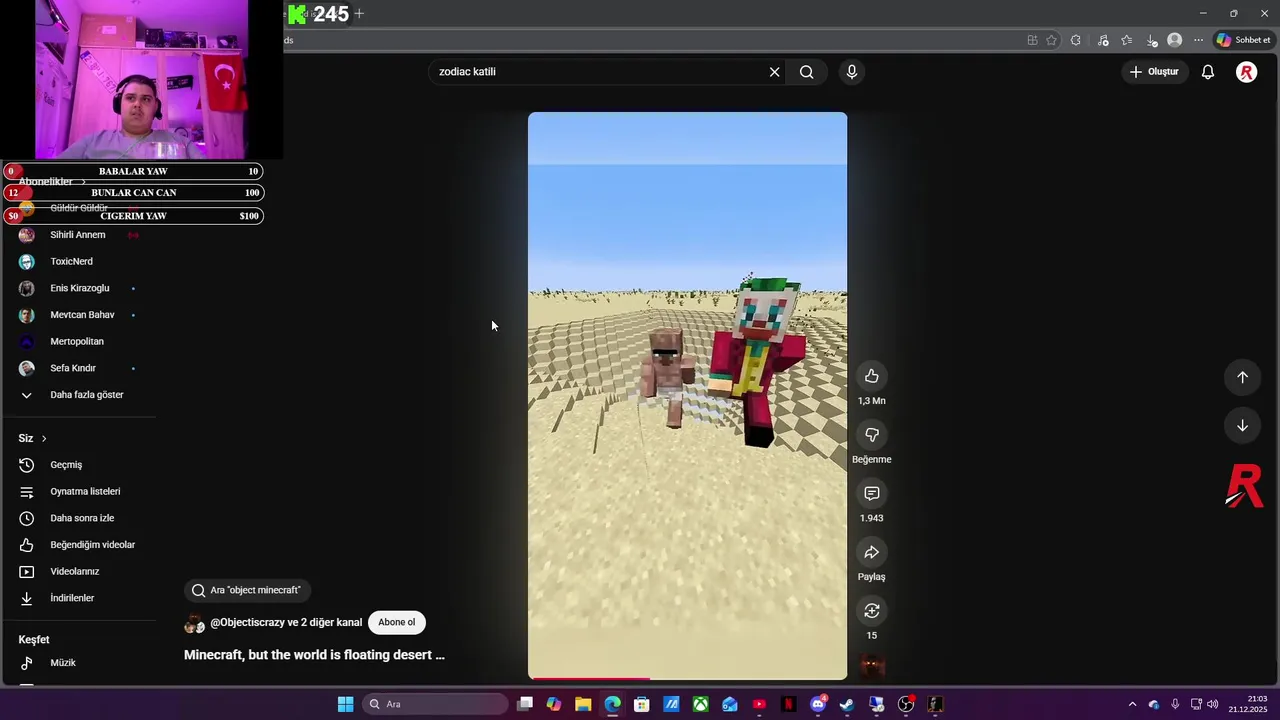Show hidden system tray icons
Viewport: 1280px width, 720px height.
click(1132, 704)
